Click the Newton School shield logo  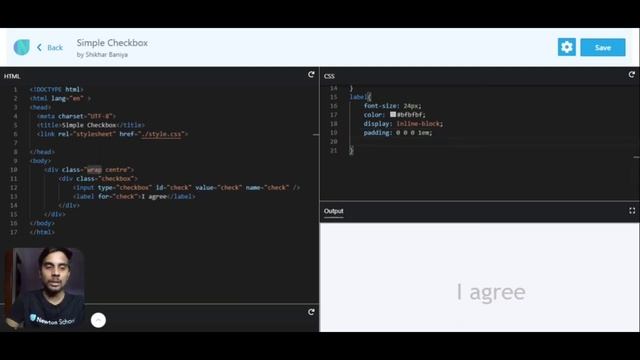(22, 47)
